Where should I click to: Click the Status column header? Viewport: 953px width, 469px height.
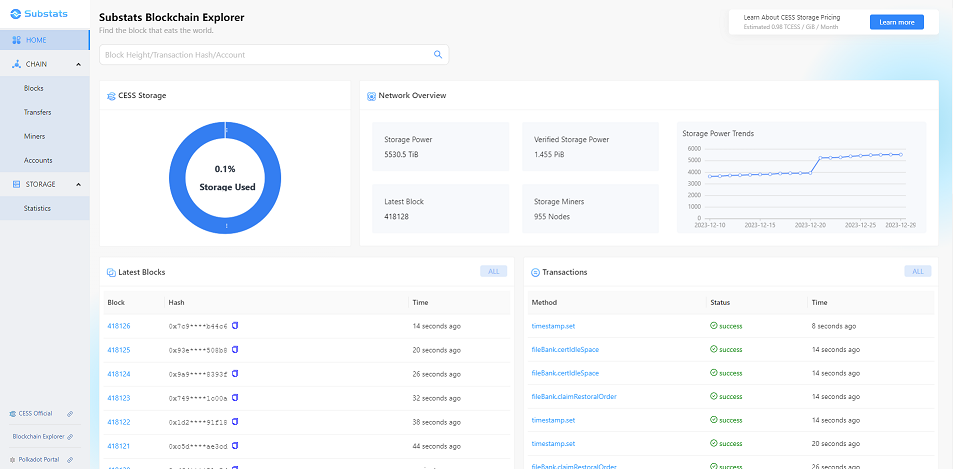pyautogui.click(x=720, y=302)
